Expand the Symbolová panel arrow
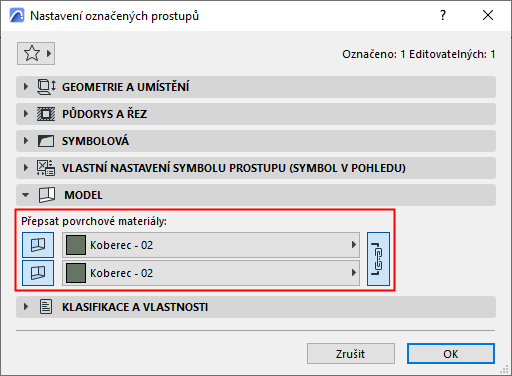Viewport: 512px width, 376px height. [26, 141]
